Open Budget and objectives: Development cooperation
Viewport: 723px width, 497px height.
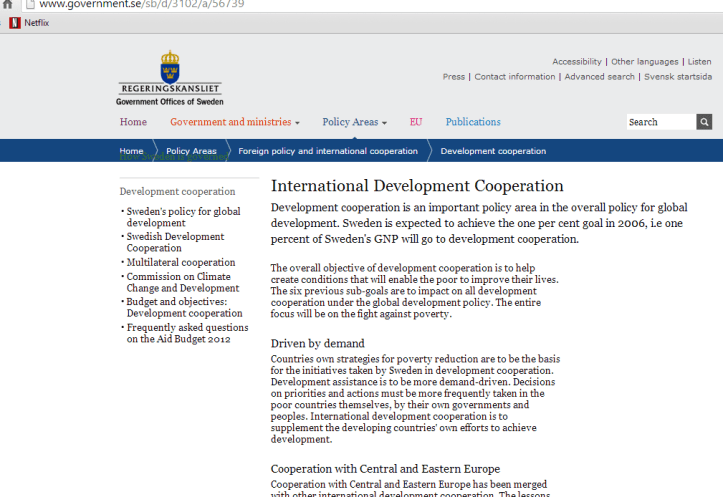184,307
